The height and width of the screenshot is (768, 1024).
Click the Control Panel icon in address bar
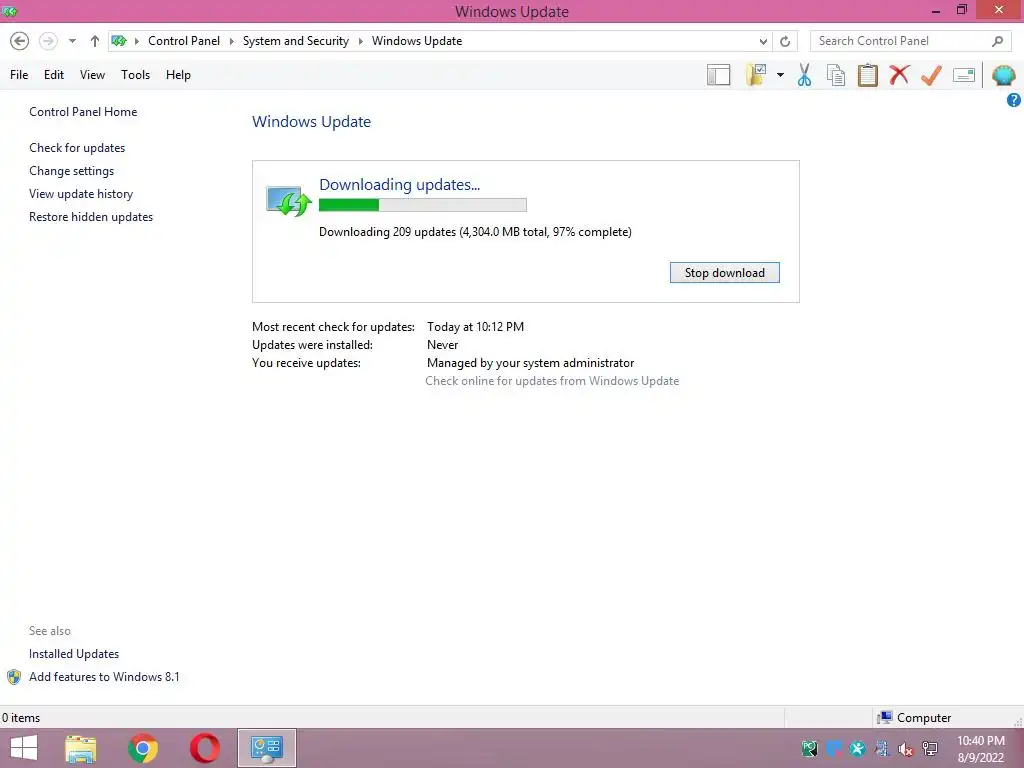tap(119, 41)
